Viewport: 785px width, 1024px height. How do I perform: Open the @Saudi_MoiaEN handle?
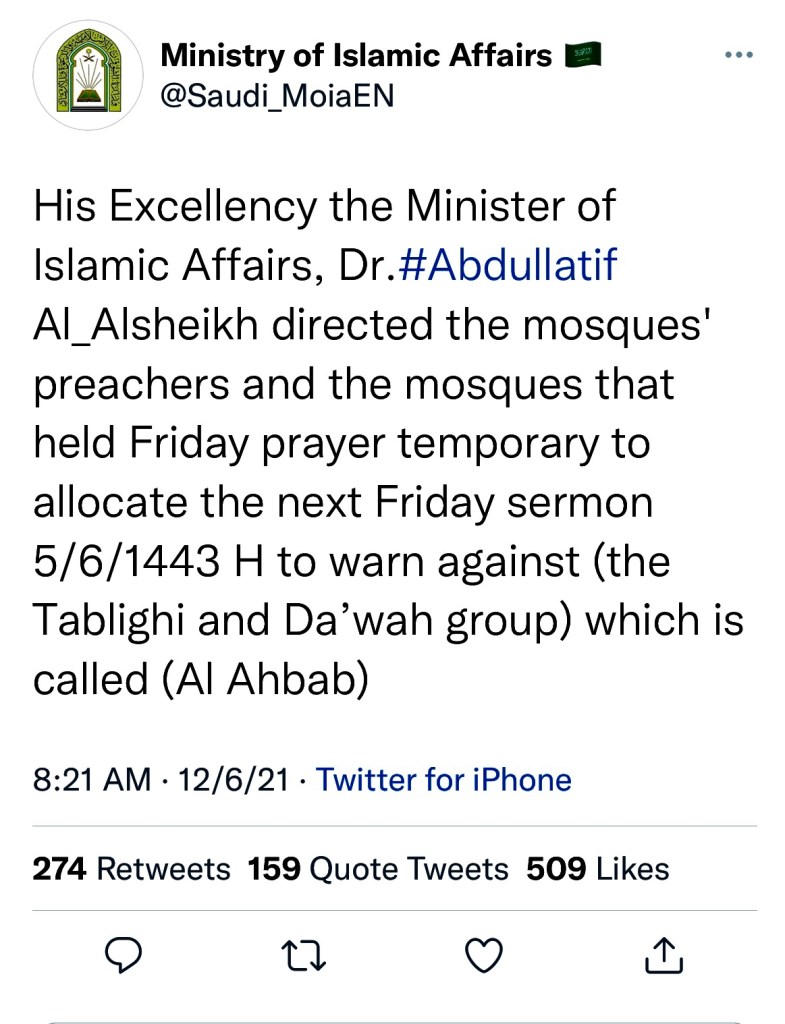click(x=277, y=95)
